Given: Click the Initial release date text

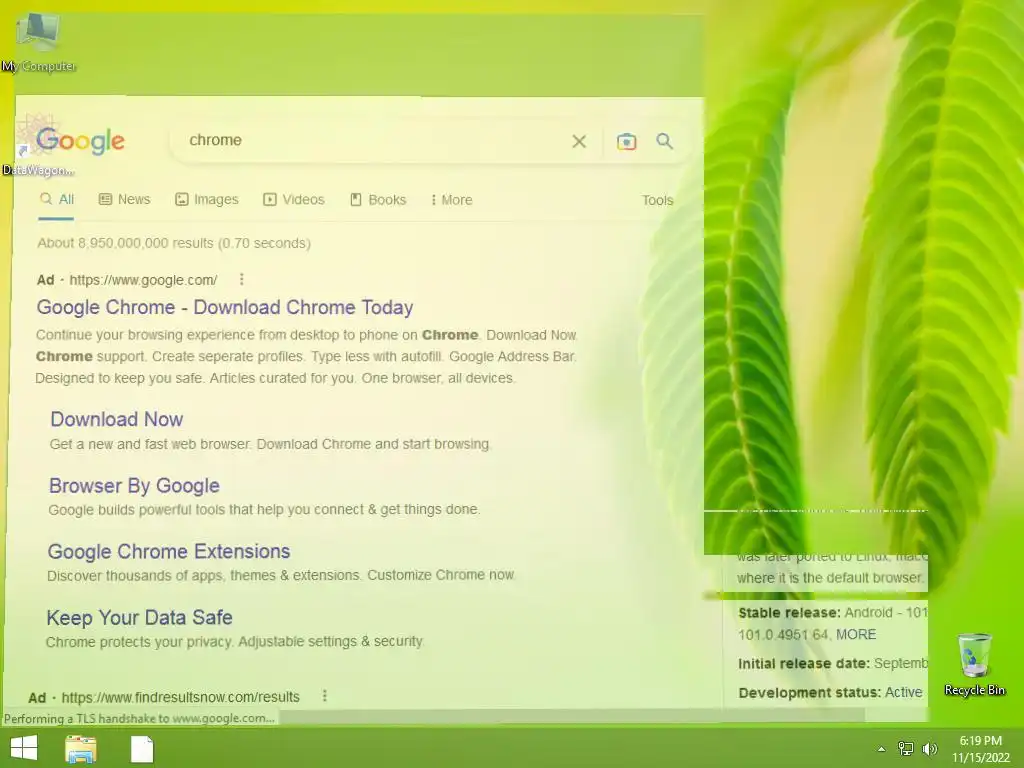Looking at the screenshot, I should [x=833, y=664].
